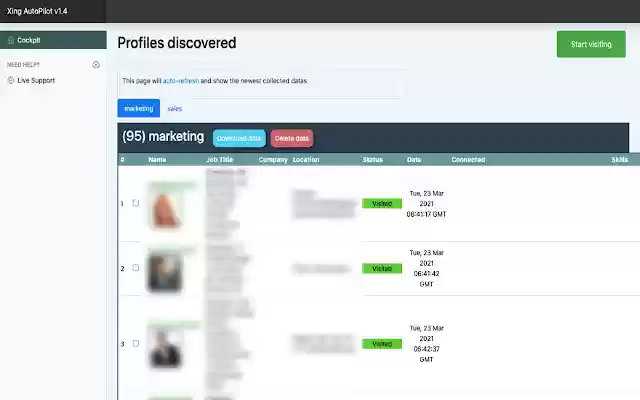The image size is (640, 400).
Task: Click the Delete data button
Action: point(292,138)
